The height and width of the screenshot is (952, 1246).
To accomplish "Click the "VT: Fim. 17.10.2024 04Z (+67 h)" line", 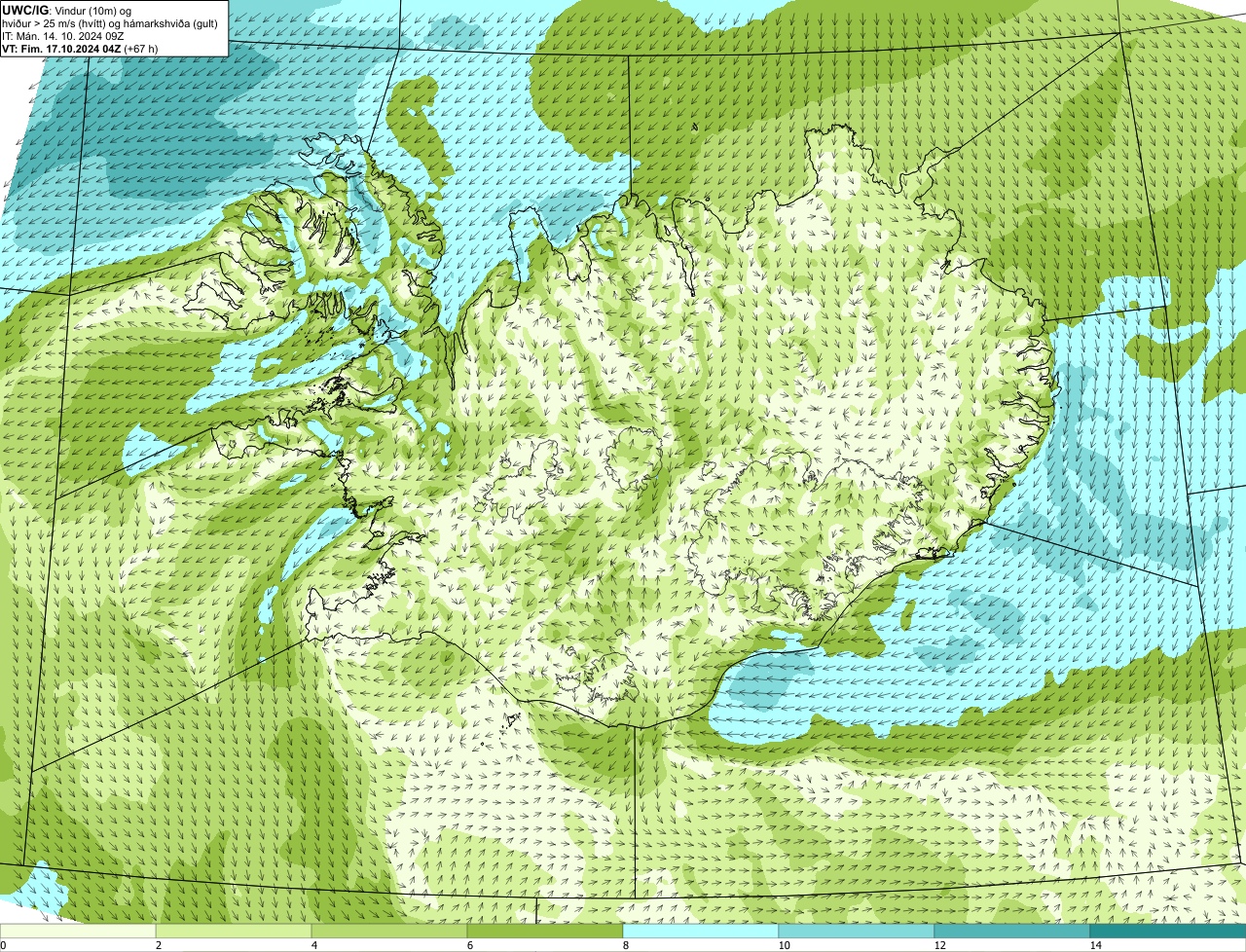I will pos(80,49).
